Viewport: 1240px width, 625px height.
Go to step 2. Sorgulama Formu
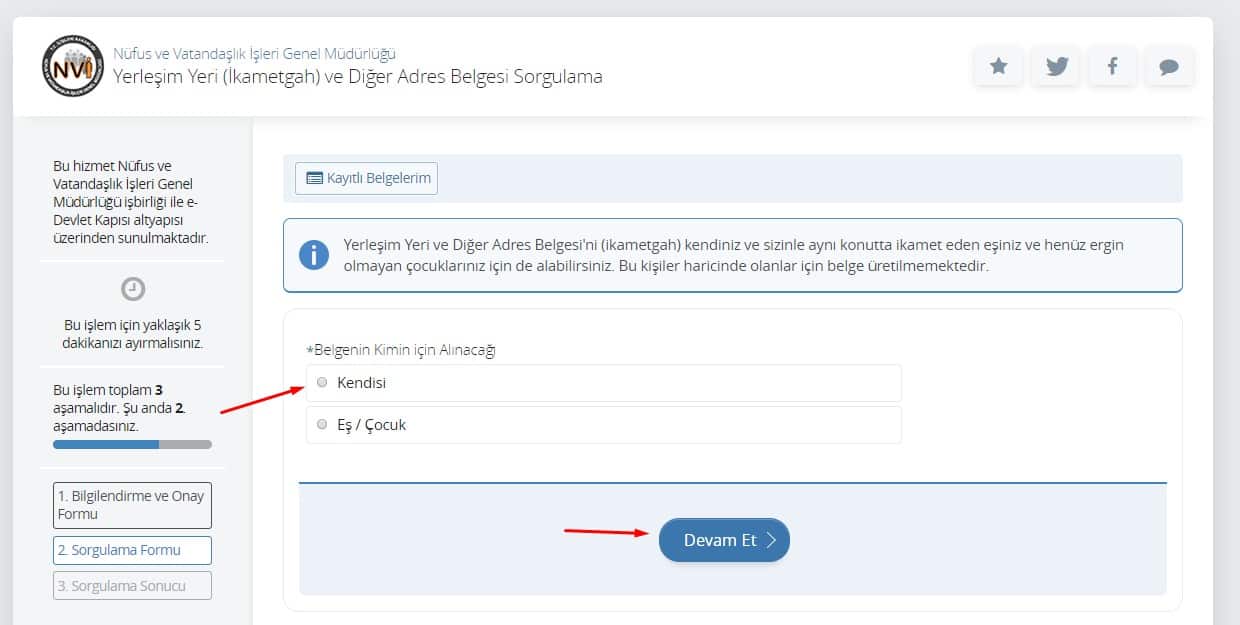coord(132,550)
